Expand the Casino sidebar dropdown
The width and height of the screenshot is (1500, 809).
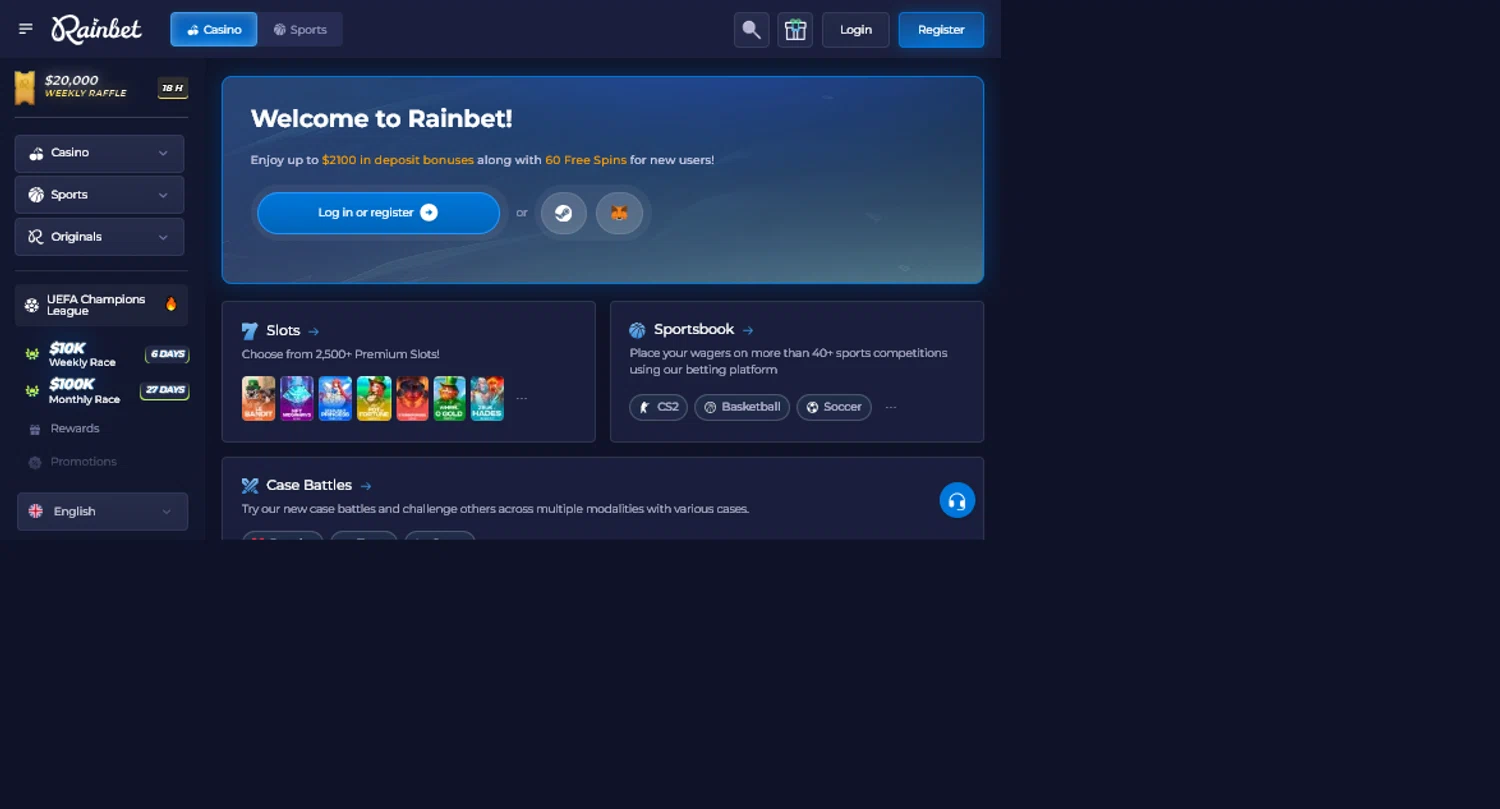[x=99, y=153]
